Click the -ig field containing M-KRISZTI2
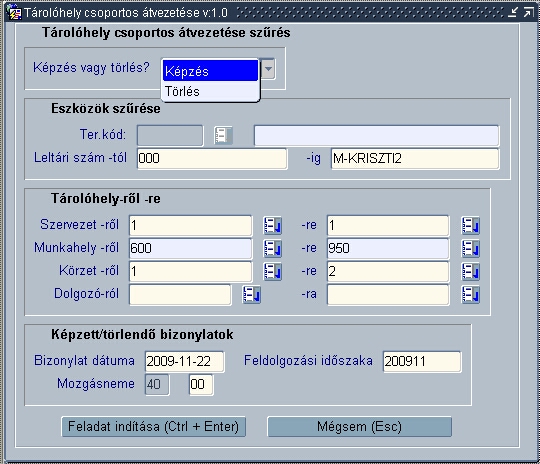The width and height of the screenshot is (540, 464). (x=415, y=158)
